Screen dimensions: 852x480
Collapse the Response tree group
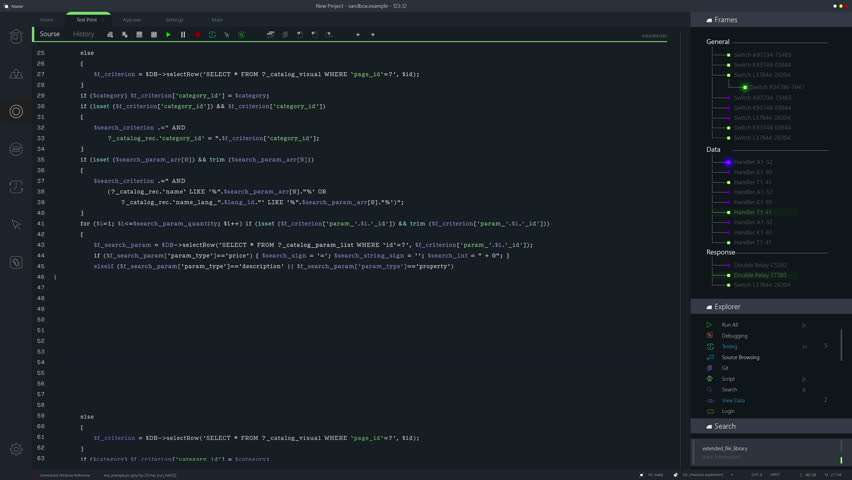click(721, 252)
